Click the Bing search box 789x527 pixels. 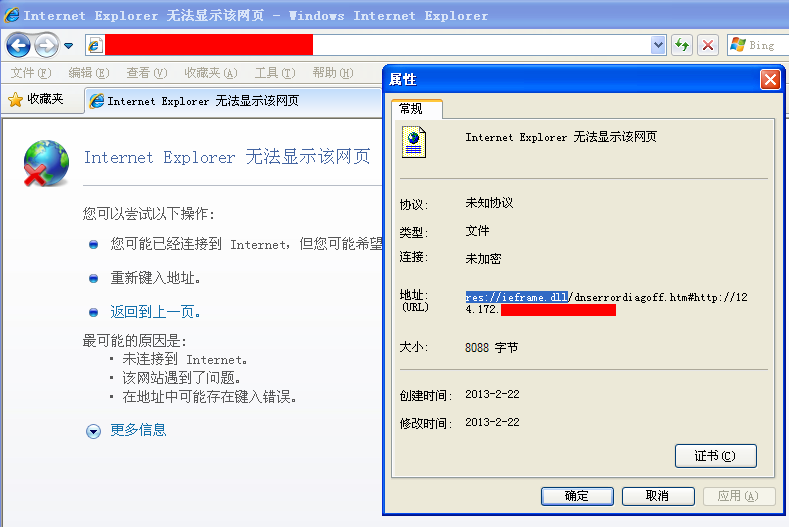pyautogui.click(x=758, y=45)
